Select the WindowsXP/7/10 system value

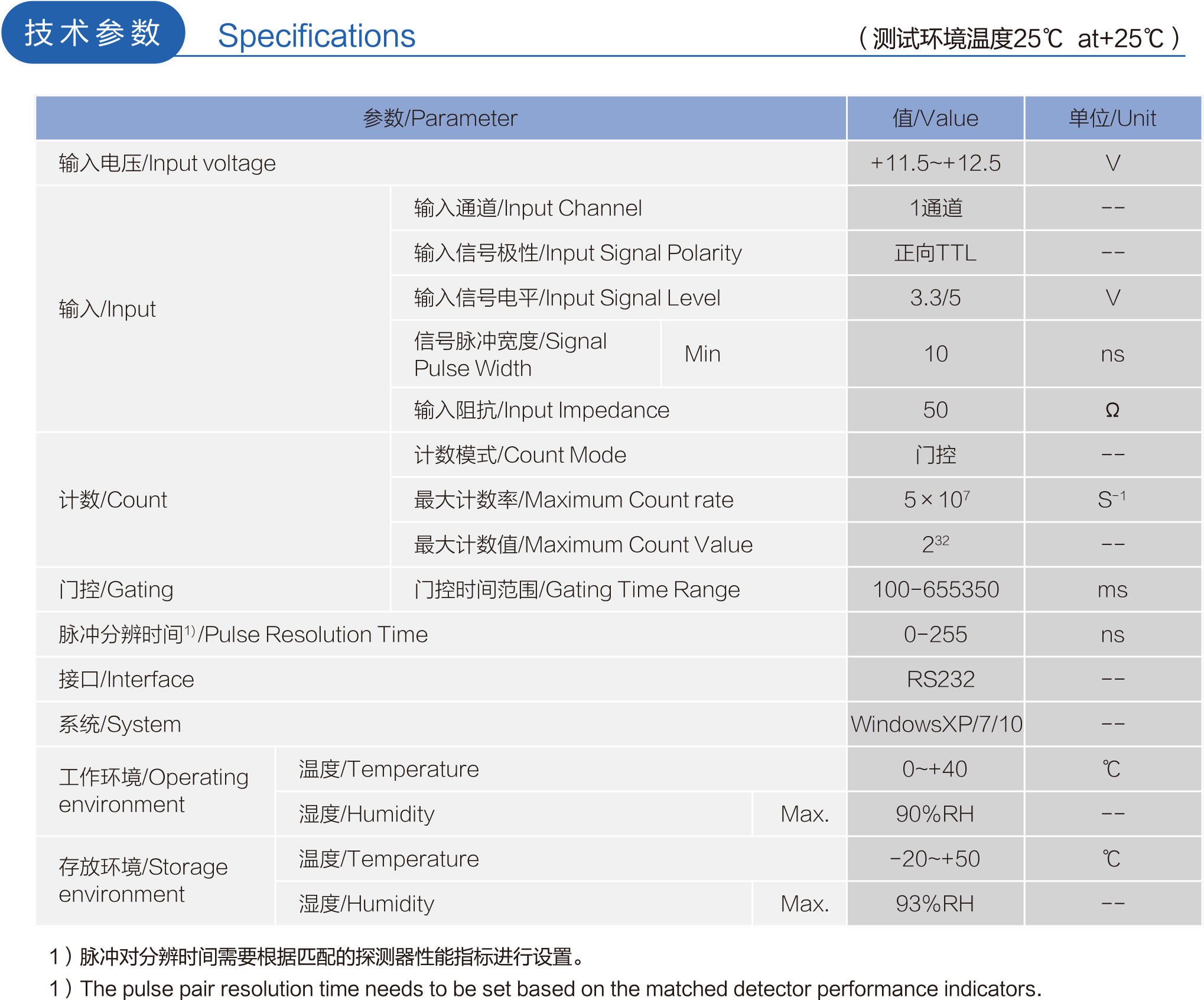[936, 724]
